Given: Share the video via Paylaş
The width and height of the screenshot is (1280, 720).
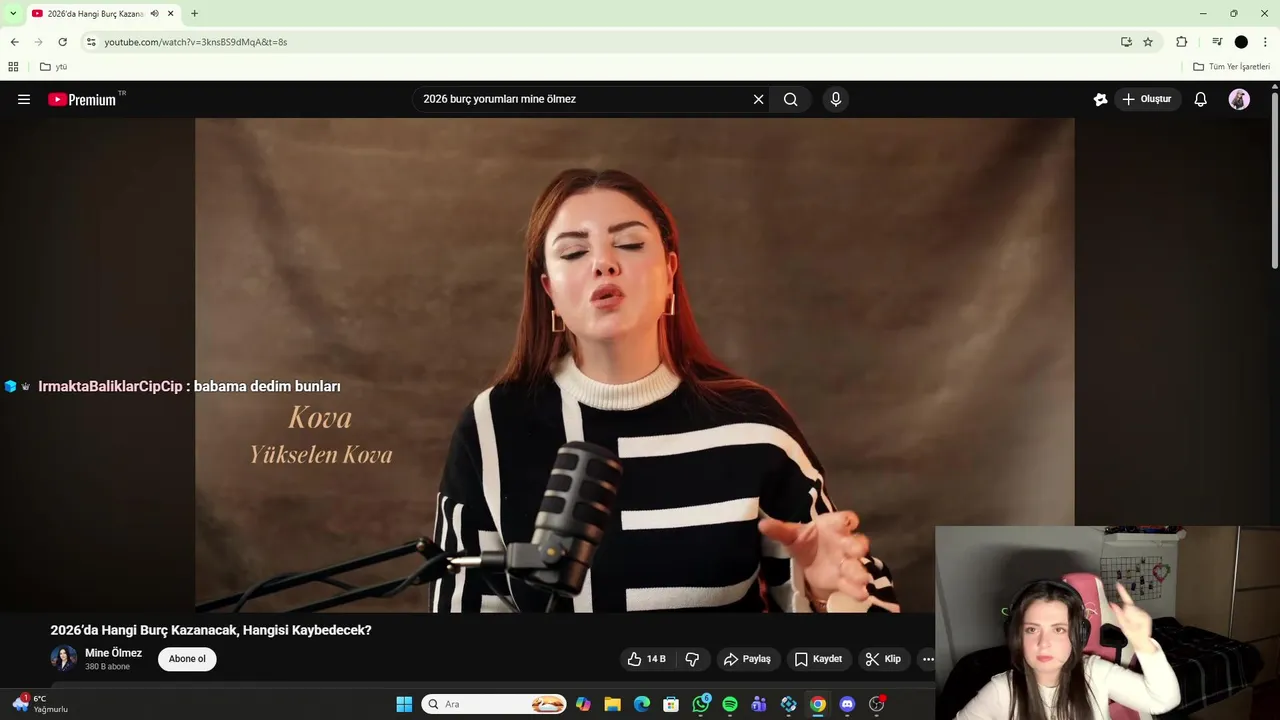Looking at the screenshot, I should [748, 659].
